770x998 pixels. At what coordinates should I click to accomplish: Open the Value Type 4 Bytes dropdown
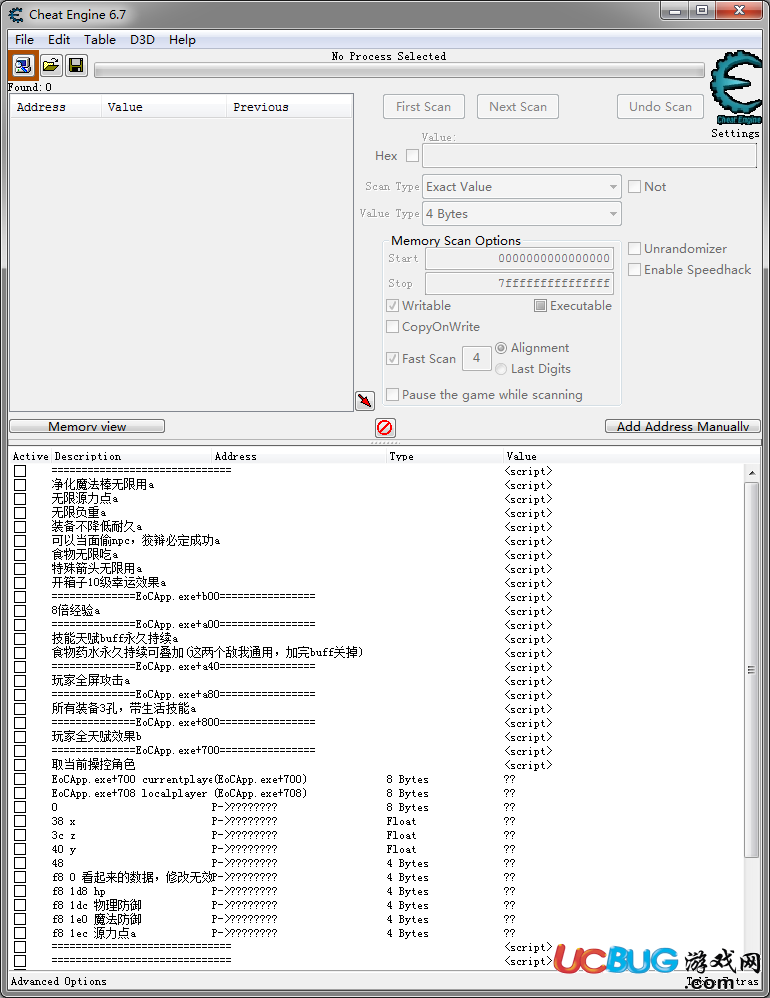click(x=522, y=214)
